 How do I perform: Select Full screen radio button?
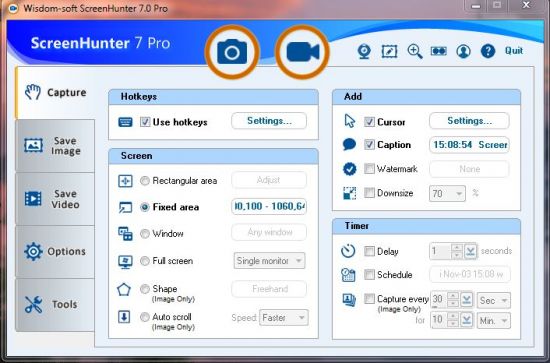click(x=145, y=261)
